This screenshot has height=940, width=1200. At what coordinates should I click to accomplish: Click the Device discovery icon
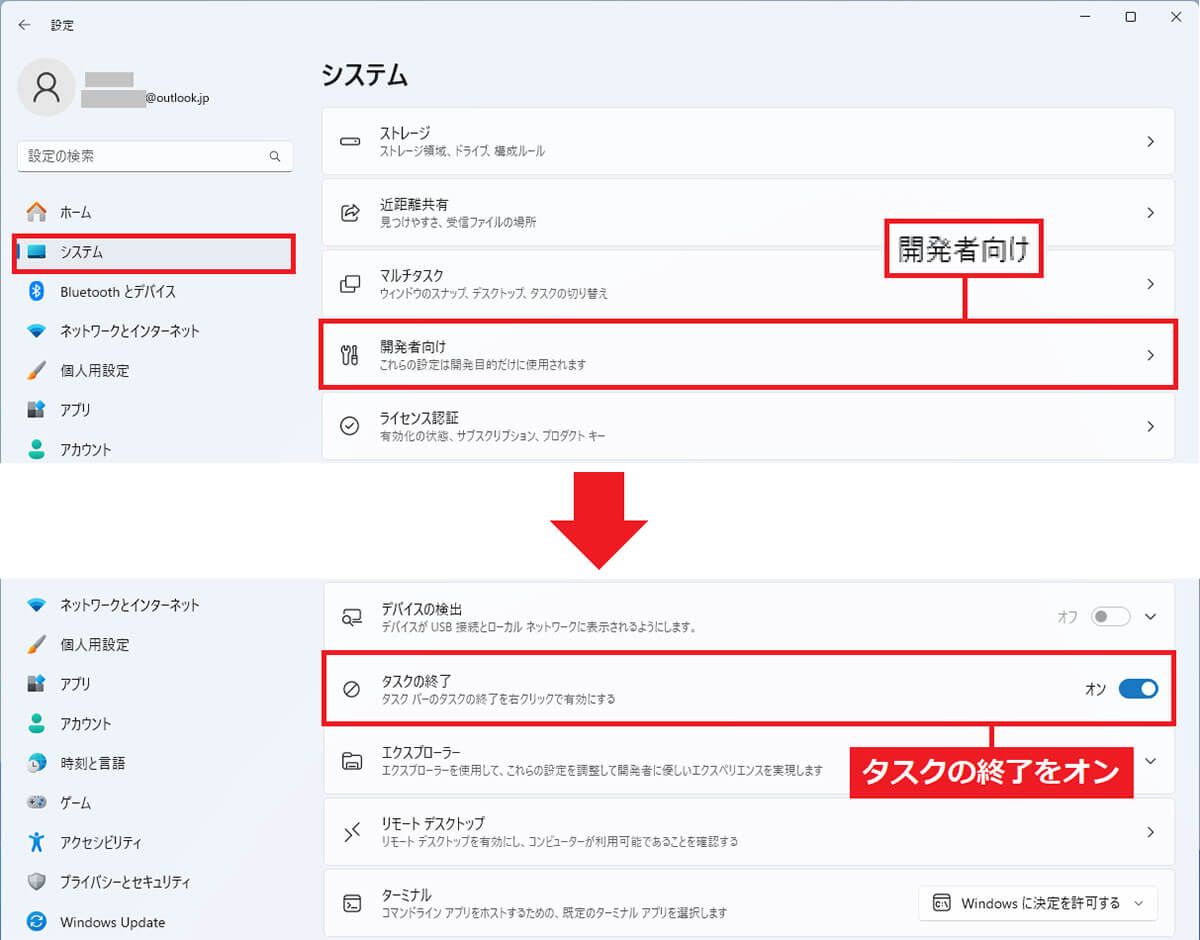(352, 617)
